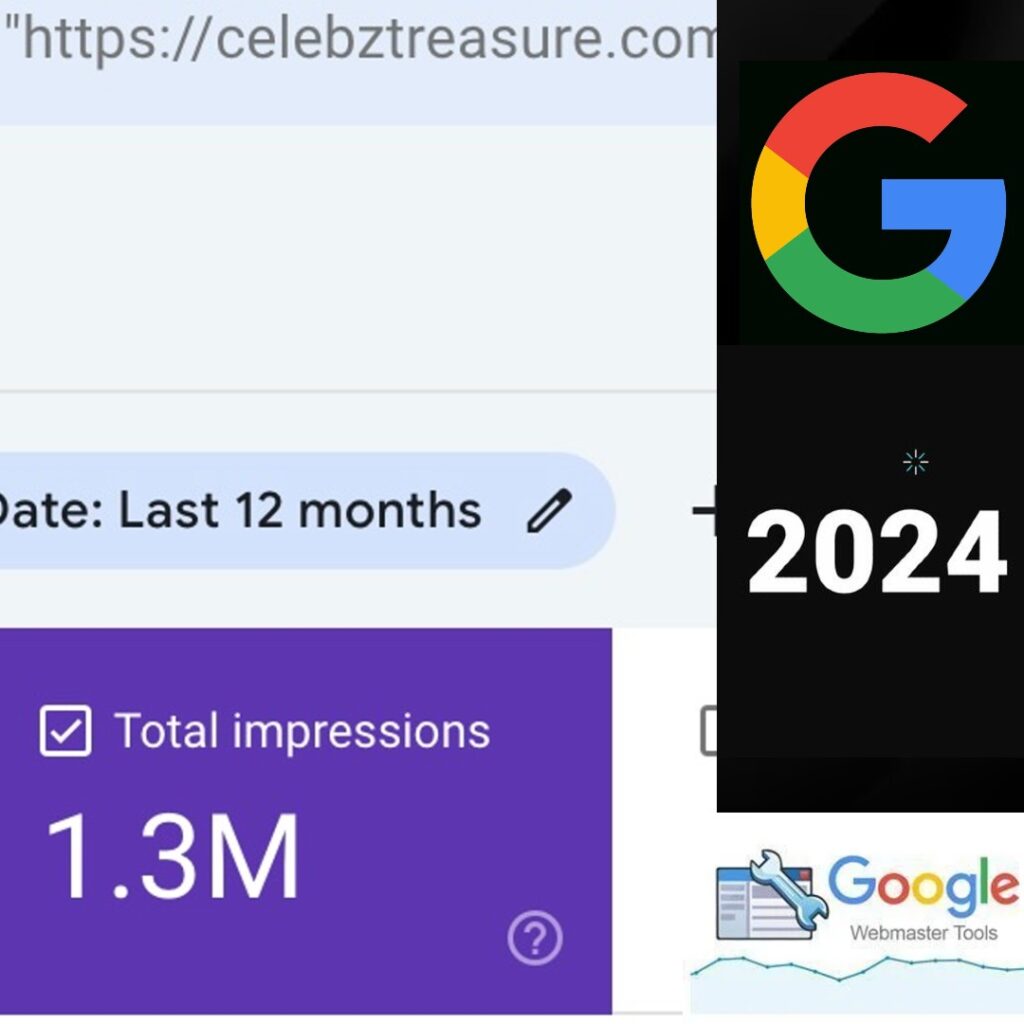Toggle the Total impressions checkbox
Image resolution: width=1024 pixels, height=1024 pixels.
pos(65,730)
